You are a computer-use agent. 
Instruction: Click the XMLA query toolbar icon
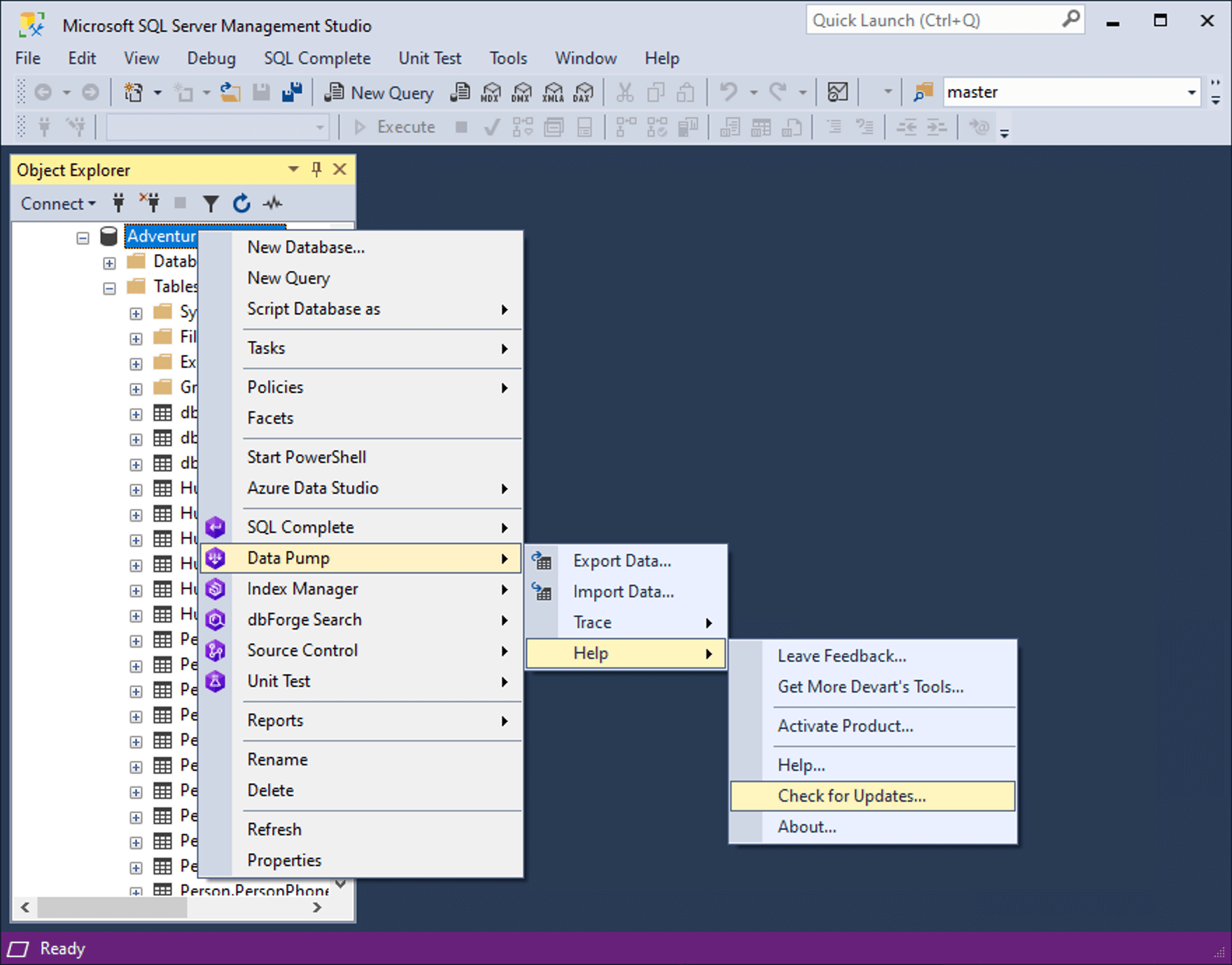[x=553, y=92]
